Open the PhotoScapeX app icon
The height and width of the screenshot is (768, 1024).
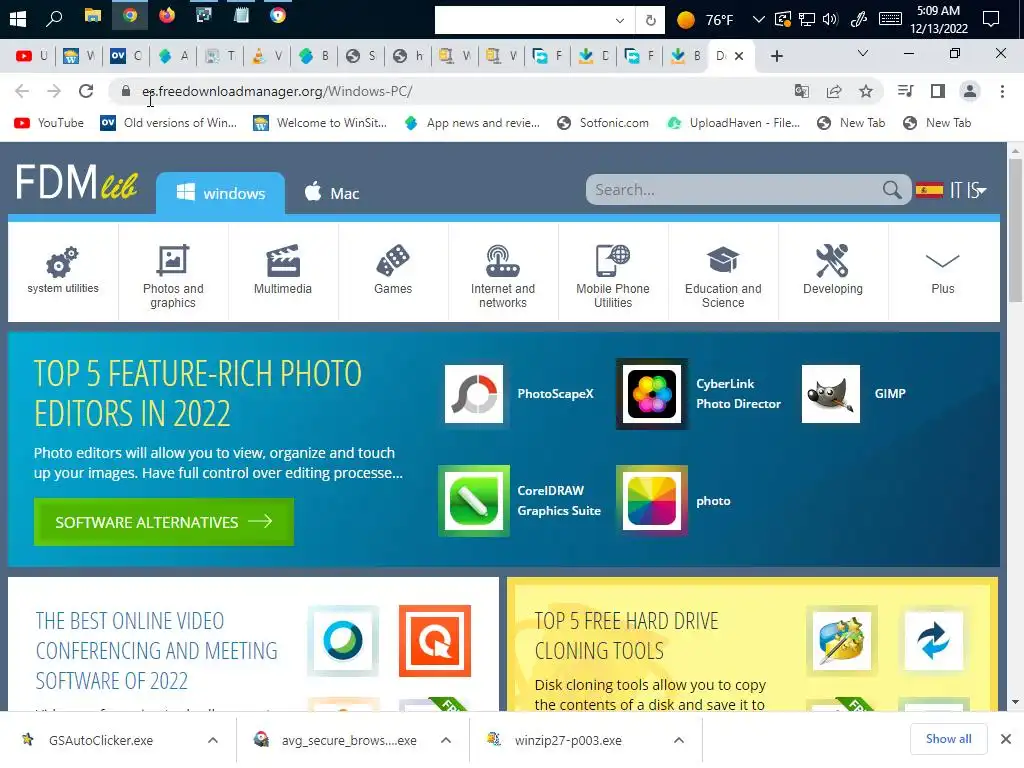pyautogui.click(x=474, y=394)
